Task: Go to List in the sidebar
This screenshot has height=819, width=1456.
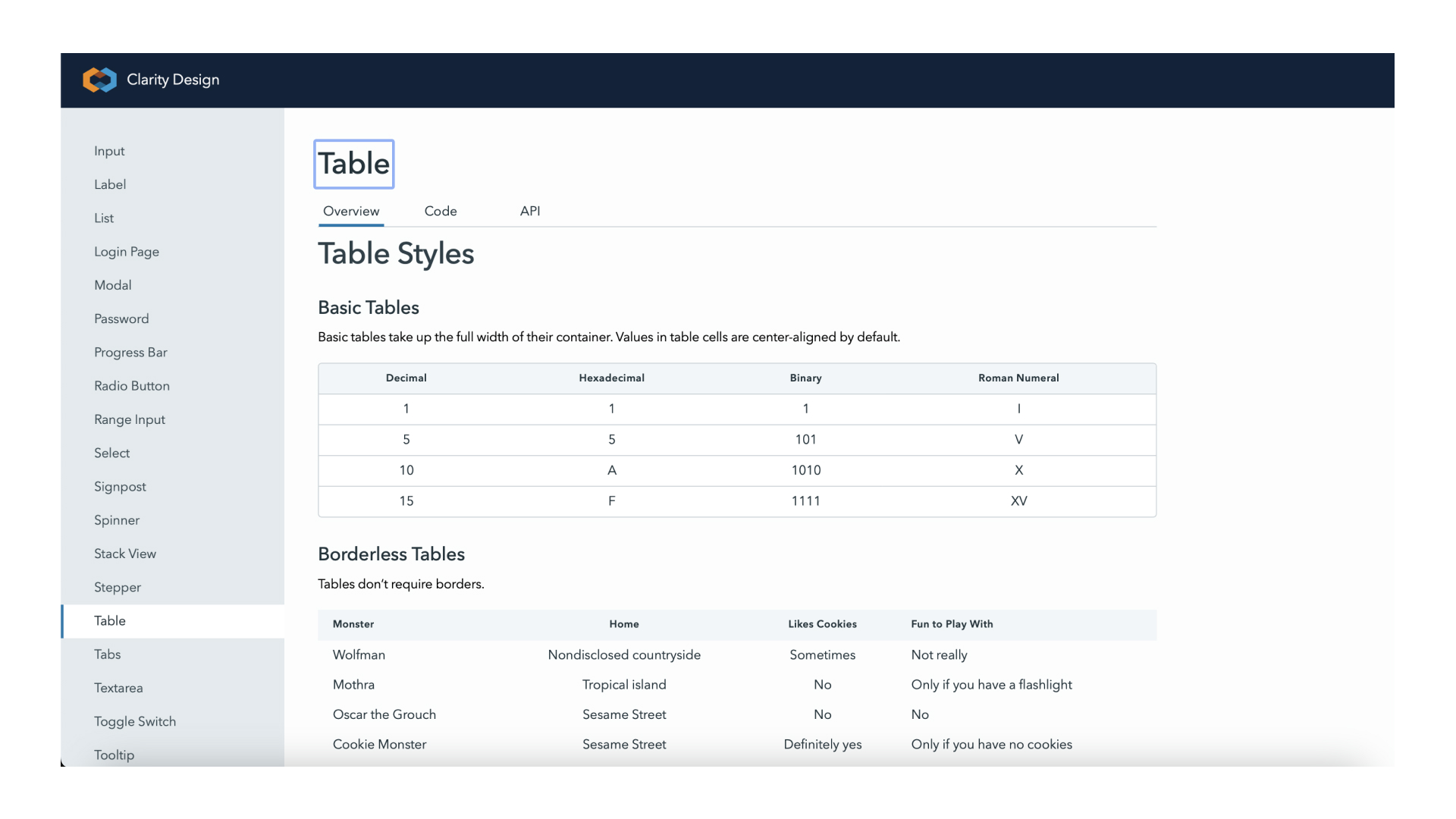Action: click(x=104, y=218)
